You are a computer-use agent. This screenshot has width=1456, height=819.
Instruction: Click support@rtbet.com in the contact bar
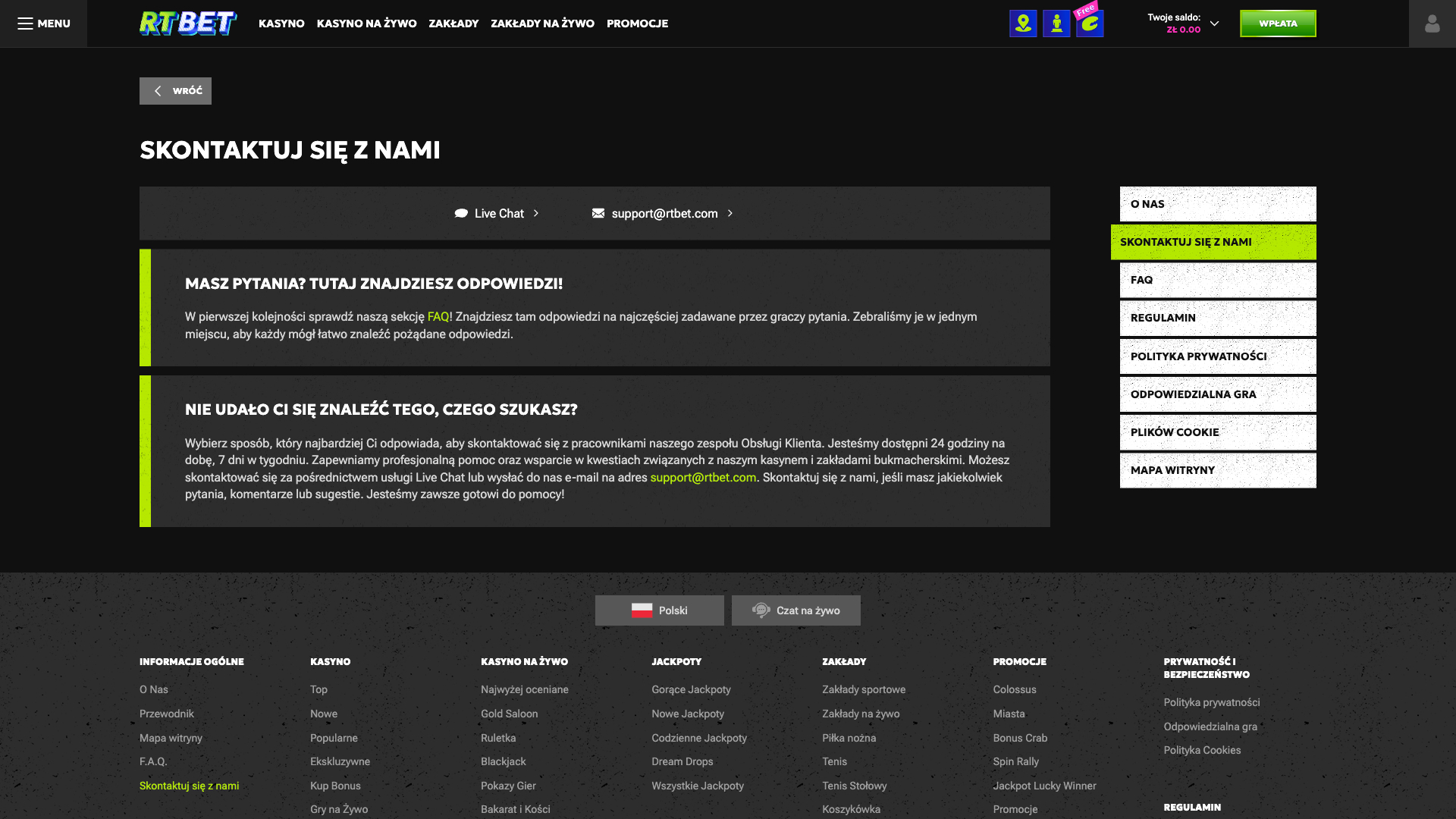click(664, 214)
